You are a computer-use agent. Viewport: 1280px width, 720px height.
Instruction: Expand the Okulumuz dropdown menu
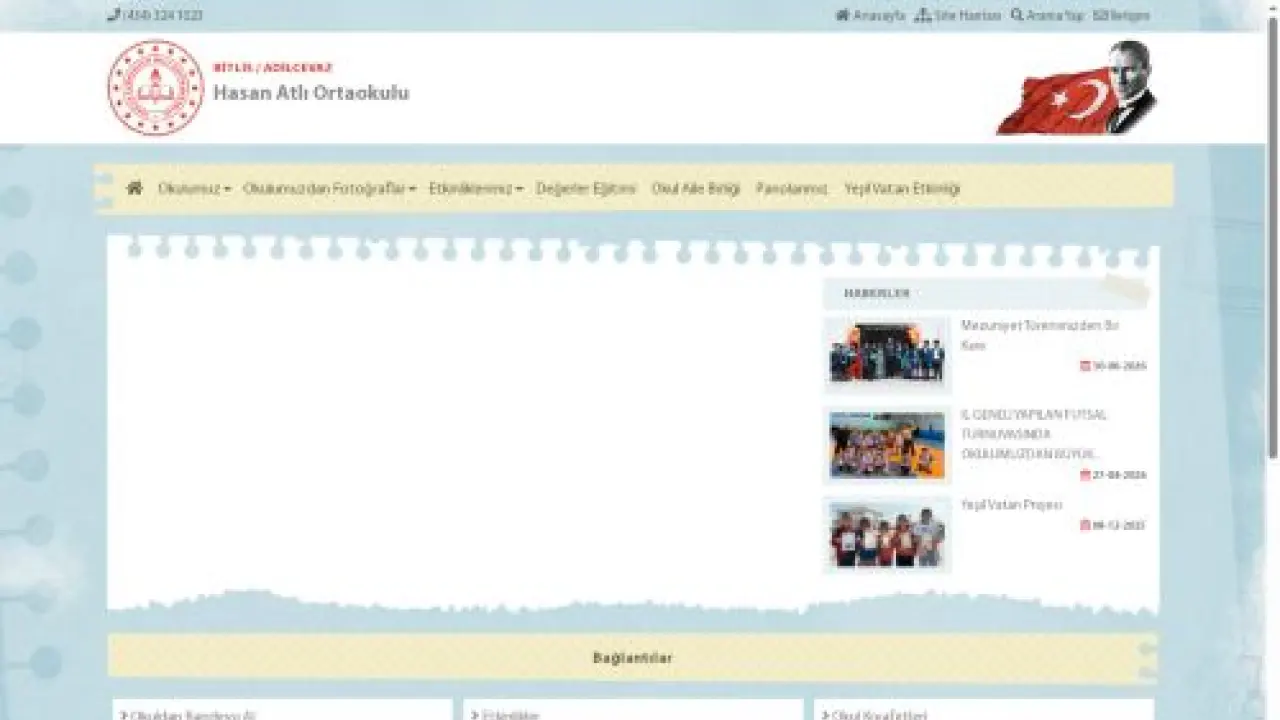tap(194, 188)
